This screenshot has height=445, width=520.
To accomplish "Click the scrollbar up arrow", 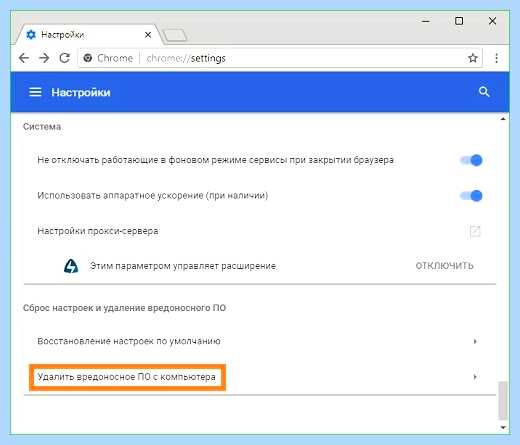I will (503, 119).
